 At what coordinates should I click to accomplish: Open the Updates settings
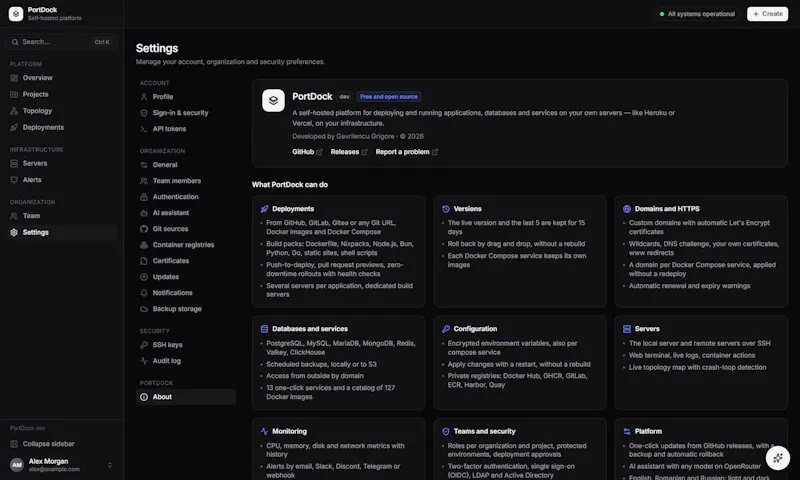point(186,277)
